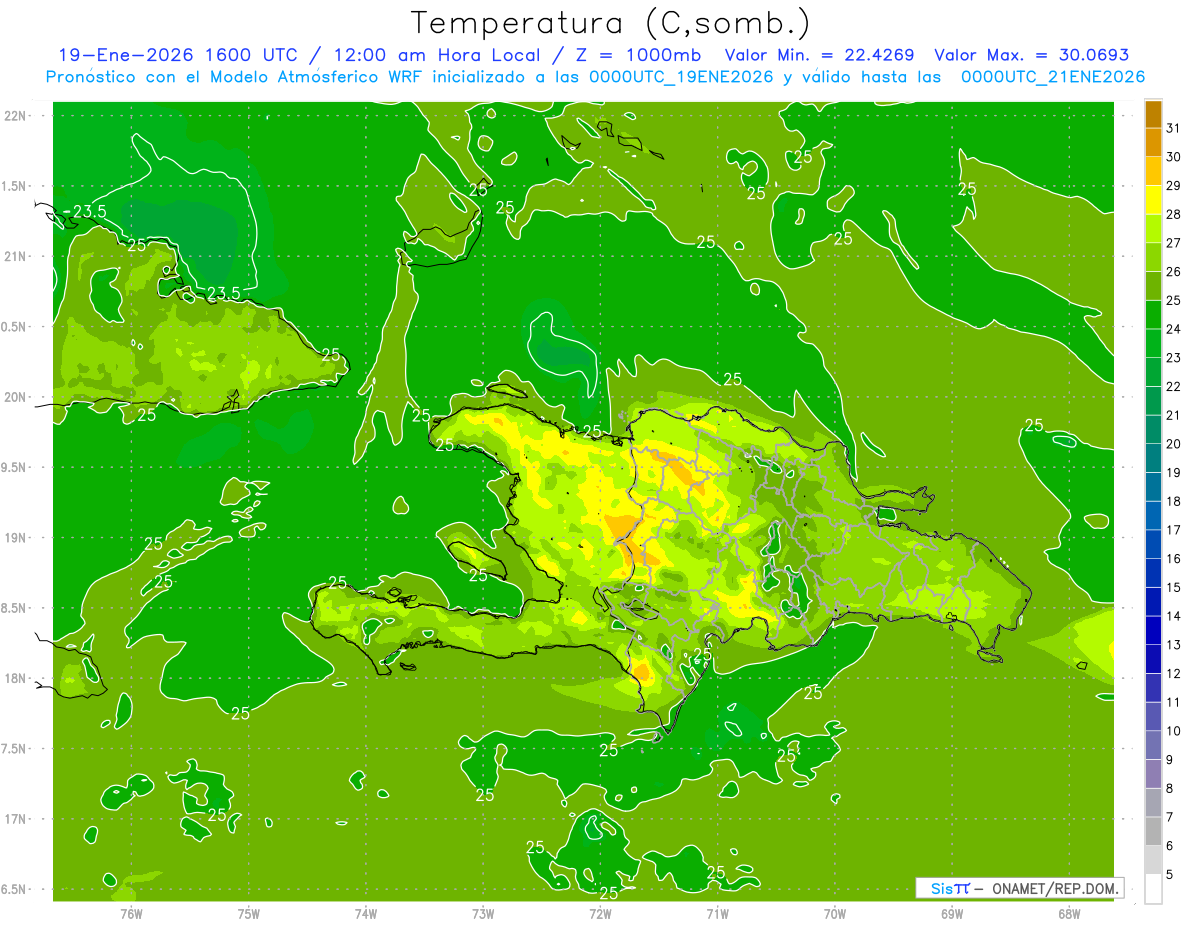Click the legend scale value 28
1200x927 pixels.
coord(1173,214)
